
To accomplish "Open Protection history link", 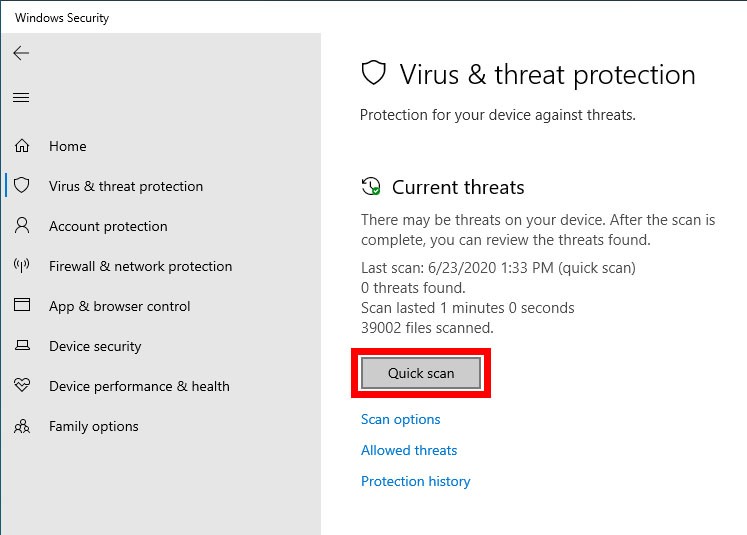I will click(x=415, y=481).
